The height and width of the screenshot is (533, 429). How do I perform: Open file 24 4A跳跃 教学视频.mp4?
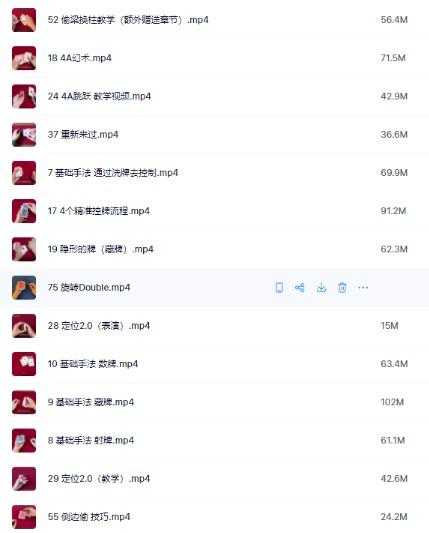coord(99,96)
